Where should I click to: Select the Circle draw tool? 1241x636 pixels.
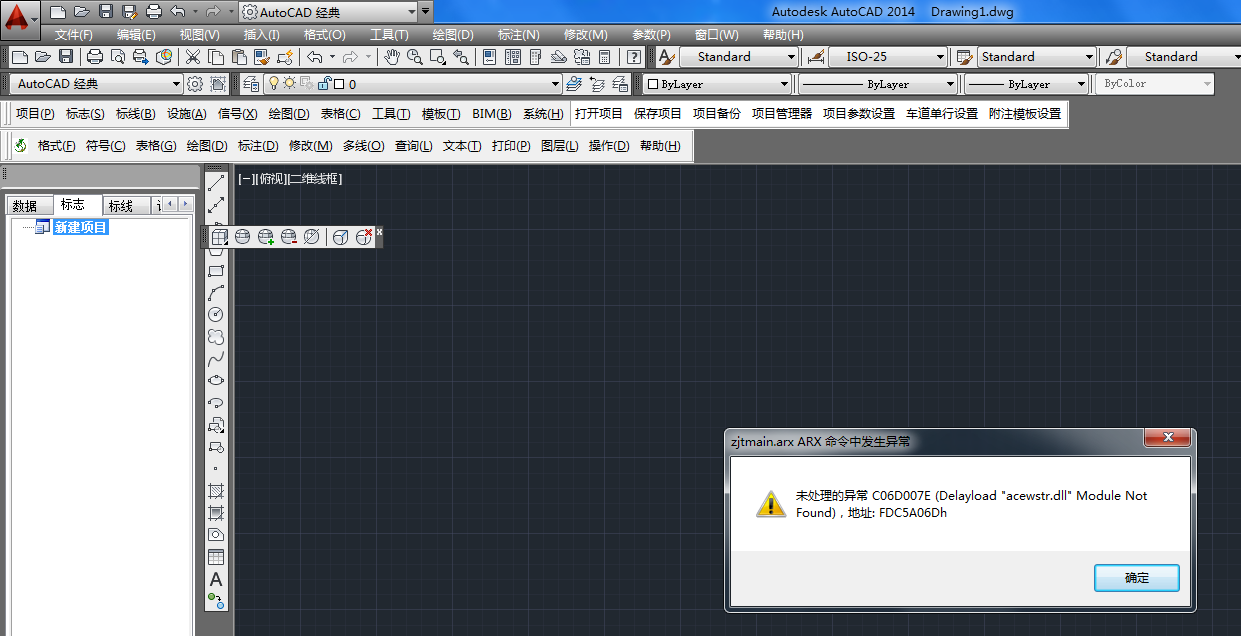click(x=216, y=314)
